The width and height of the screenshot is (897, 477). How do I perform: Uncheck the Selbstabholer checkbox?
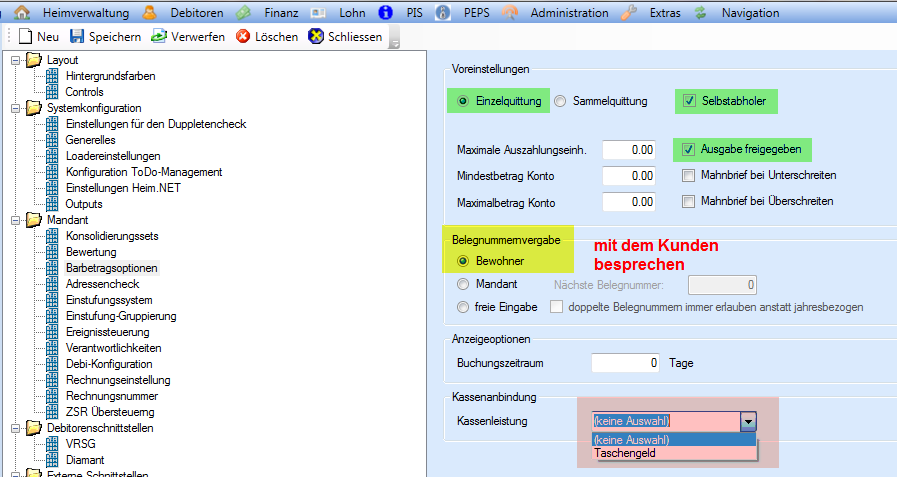(x=689, y=101)
